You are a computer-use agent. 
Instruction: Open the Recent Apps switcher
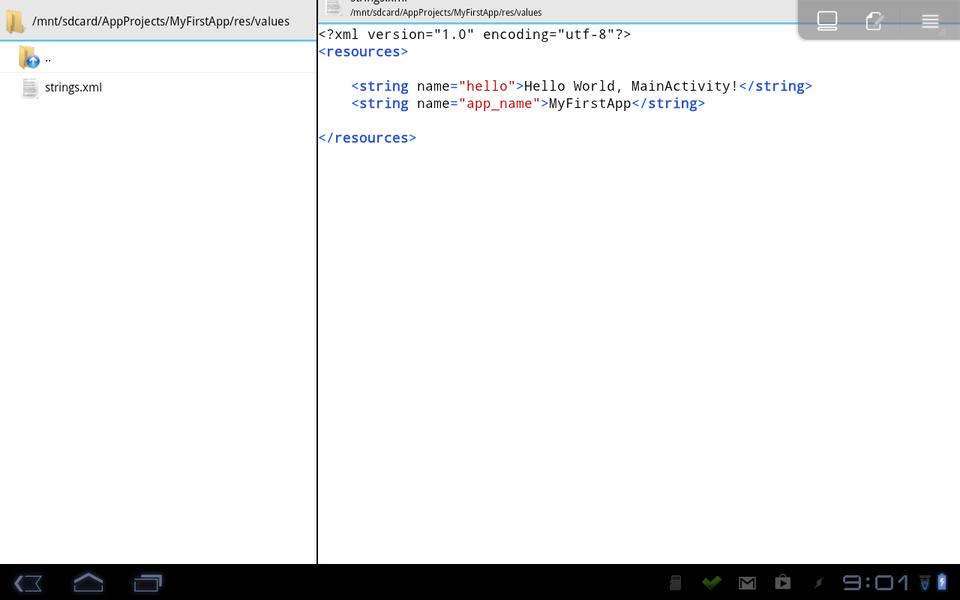[148, 582]
